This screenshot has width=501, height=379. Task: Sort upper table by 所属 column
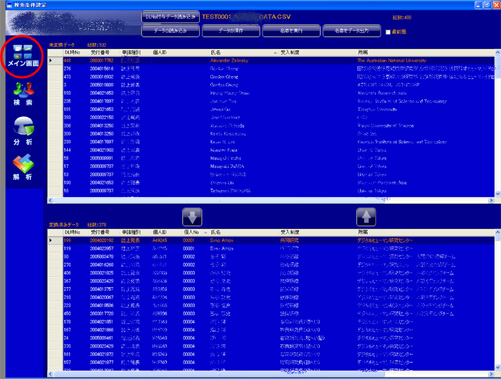click(425, 52)
